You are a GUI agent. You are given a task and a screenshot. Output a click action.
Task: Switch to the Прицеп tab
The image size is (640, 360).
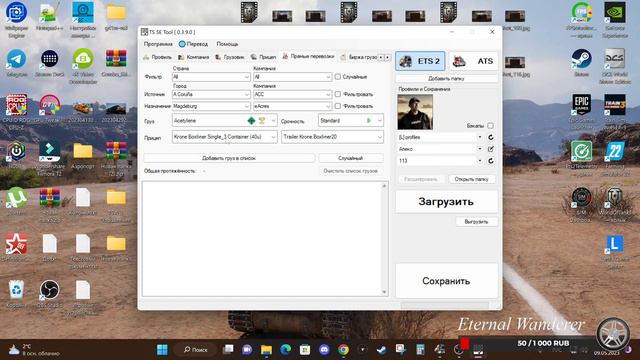(264, 57)
